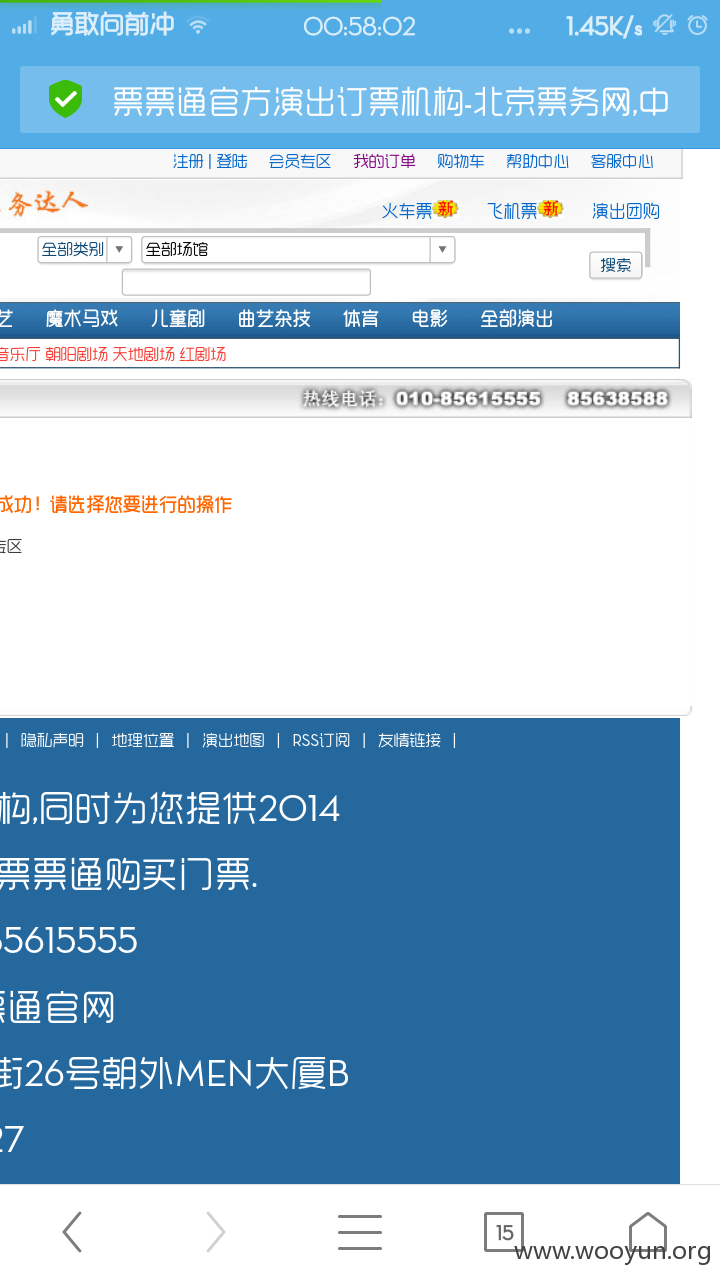Open the 演出团购 group buy link

coord(626,211)
